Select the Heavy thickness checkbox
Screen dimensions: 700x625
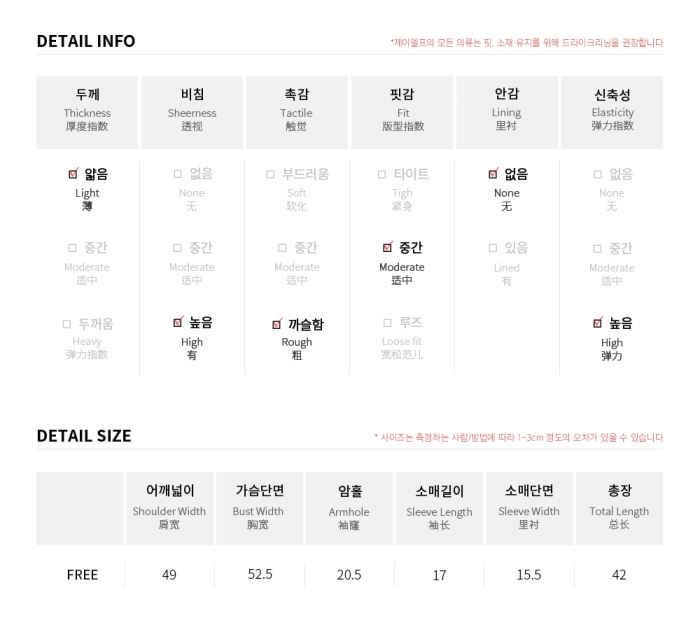(67, 324)
